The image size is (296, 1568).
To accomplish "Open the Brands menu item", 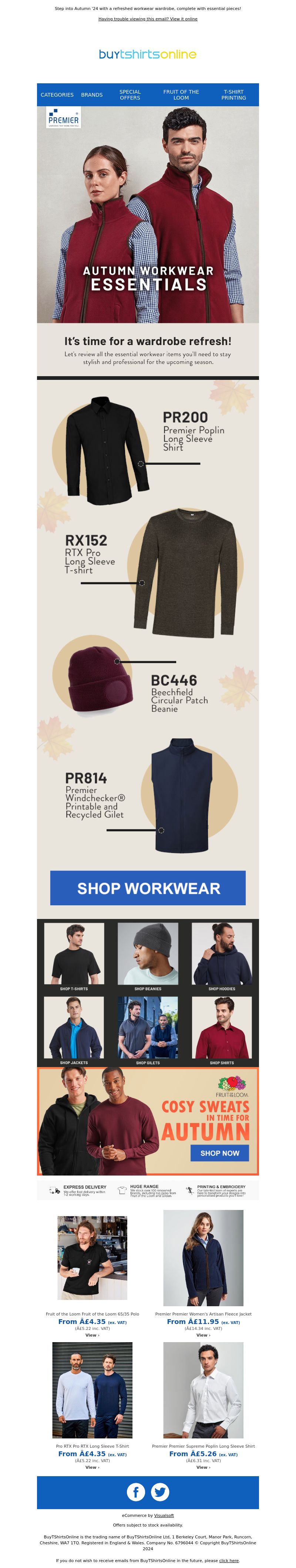I will [92, 95].
